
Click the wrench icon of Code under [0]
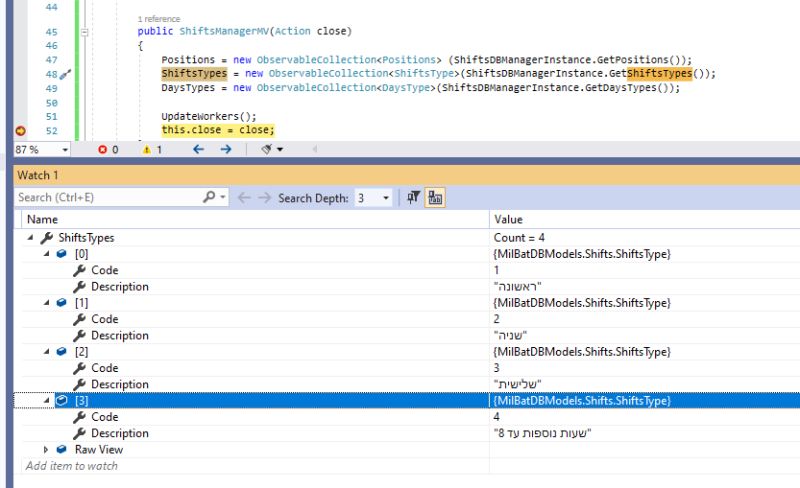(x=79, y=270)
